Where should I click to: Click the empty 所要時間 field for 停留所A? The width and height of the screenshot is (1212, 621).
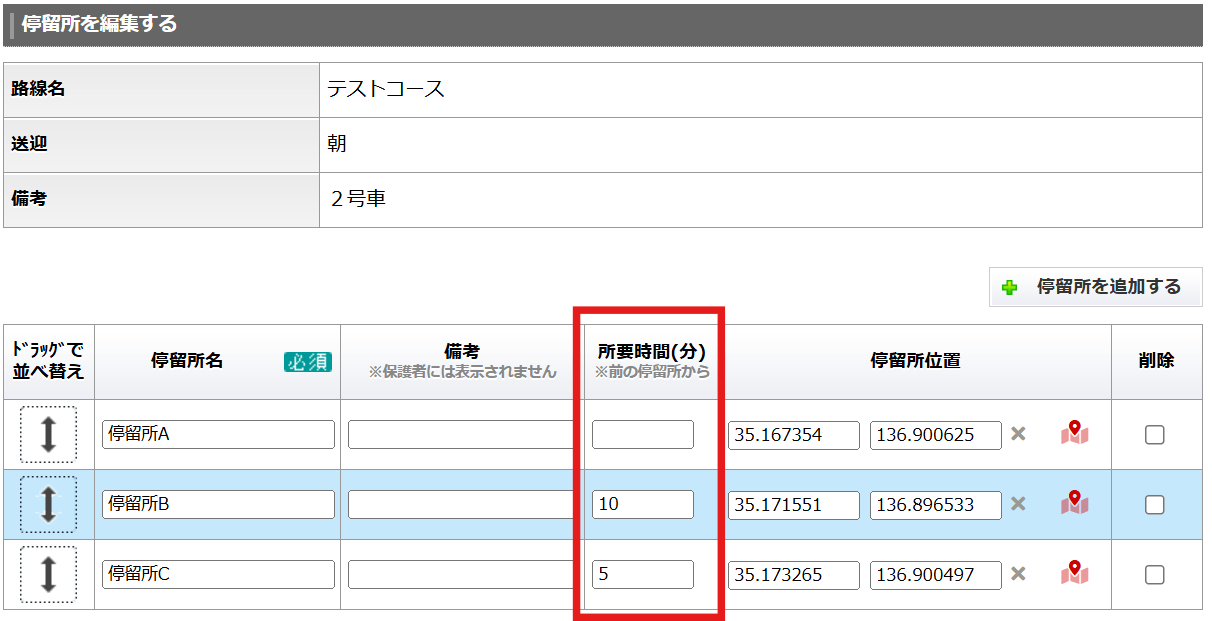(x=643, y=435)
